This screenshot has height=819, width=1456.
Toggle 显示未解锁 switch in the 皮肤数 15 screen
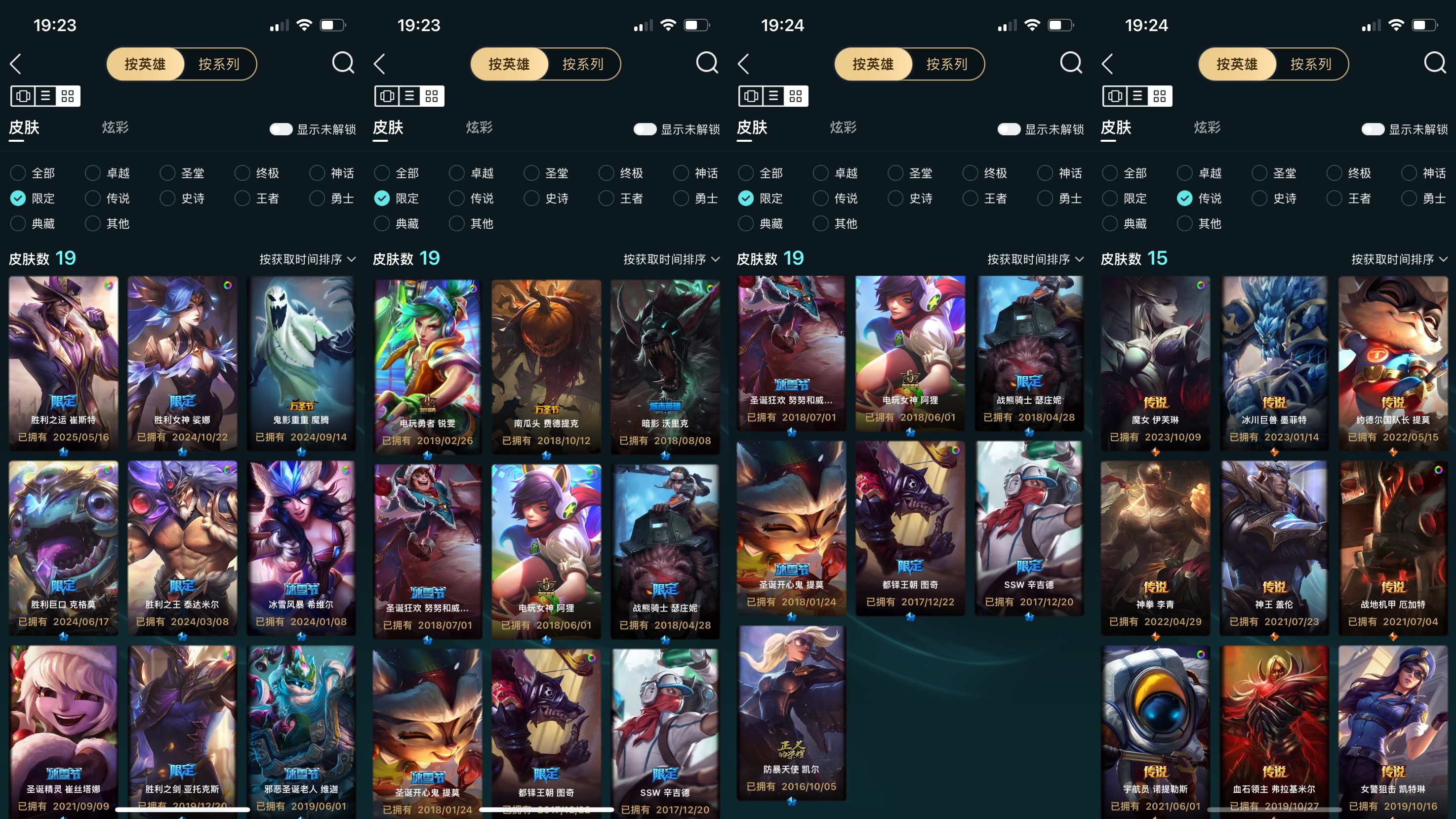pos(1373,129)
